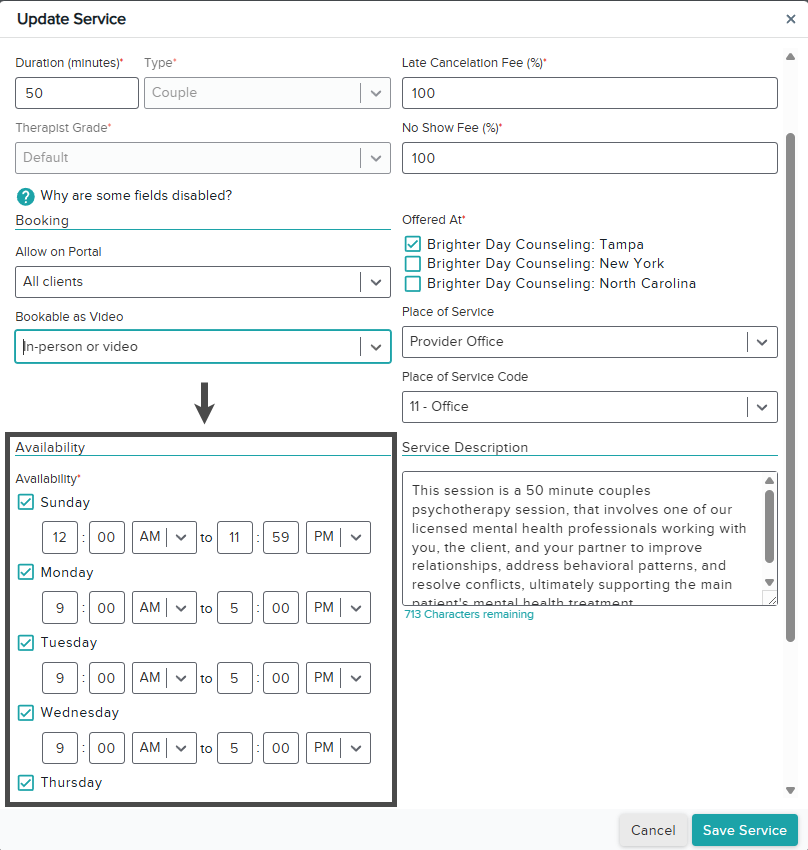The height and width of the screenshot is (850, 808).
Task: Click the description textarea resize handle
Action: (771, 598)
